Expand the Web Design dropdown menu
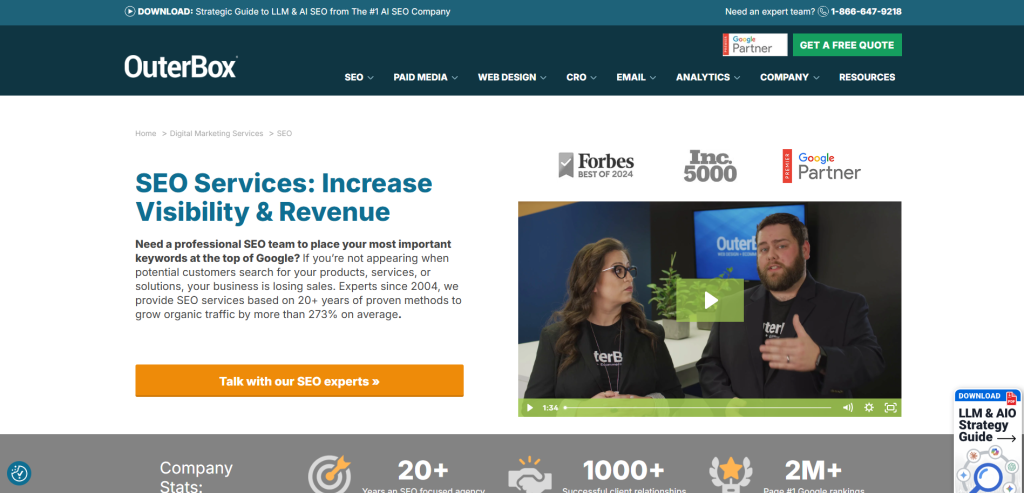Viewport: 1024px width, 493px height. click(512, 77)
